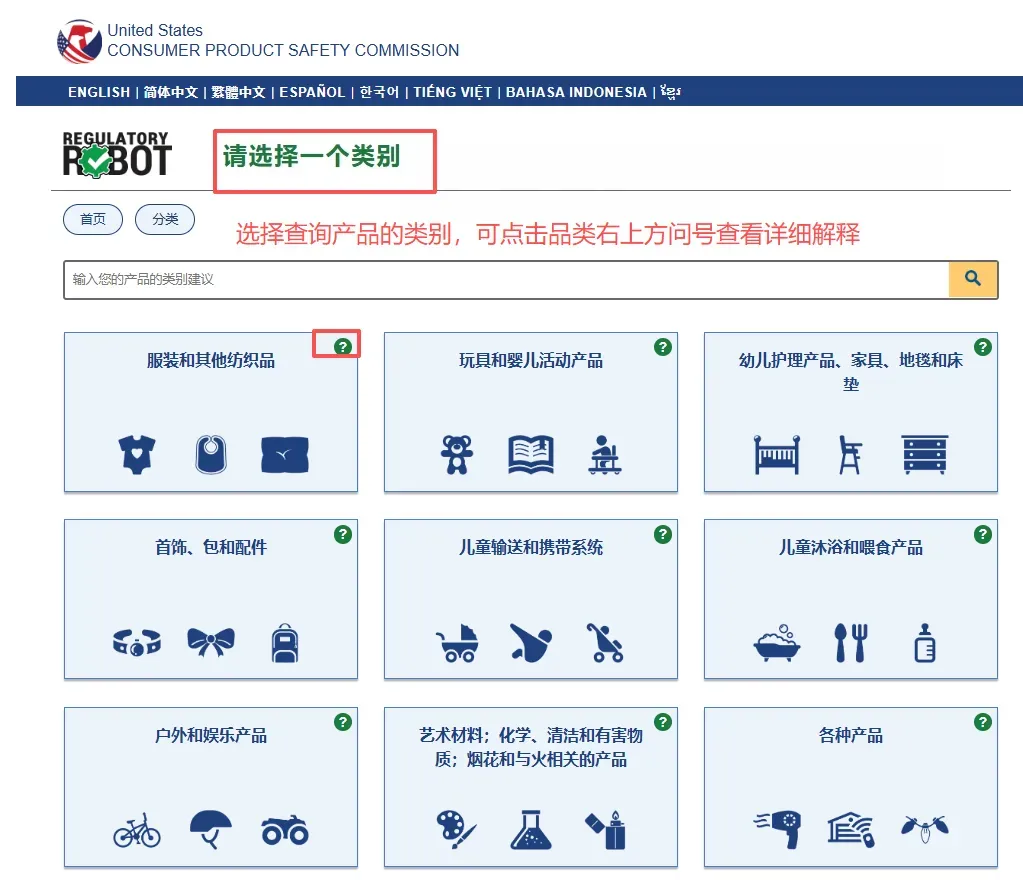Click the CPSC eagle logo
Screen dimensions: 1023x882
pyautogui.click(x=79, y=41)
